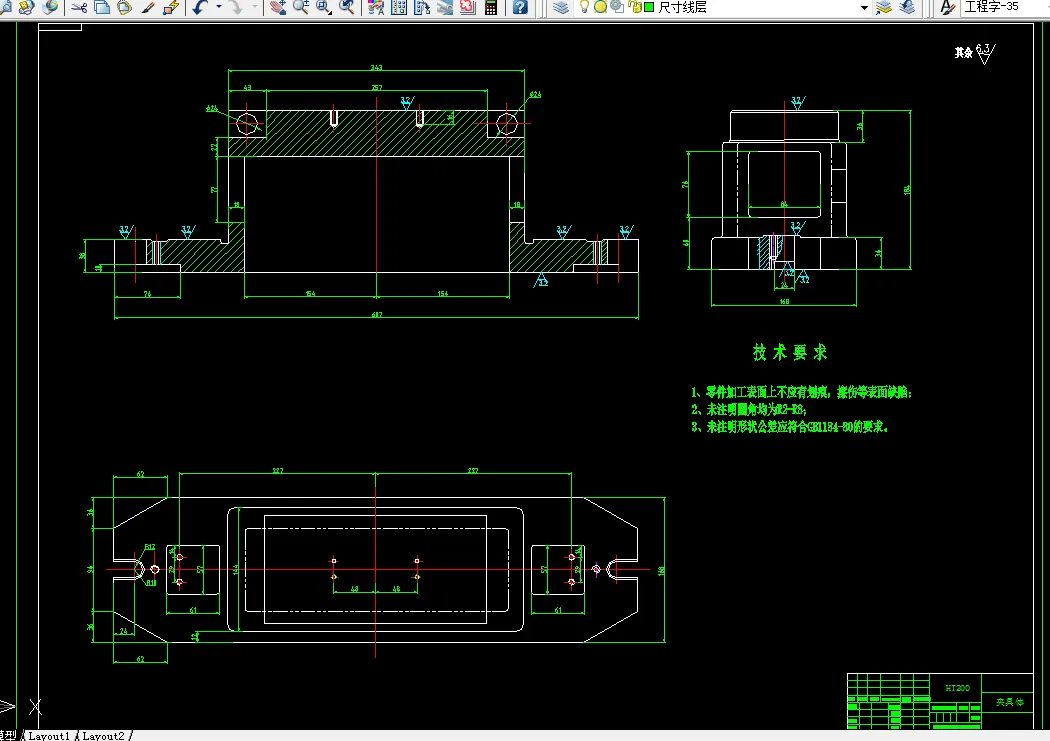Open the Sheet Set Manager icon

445,7
